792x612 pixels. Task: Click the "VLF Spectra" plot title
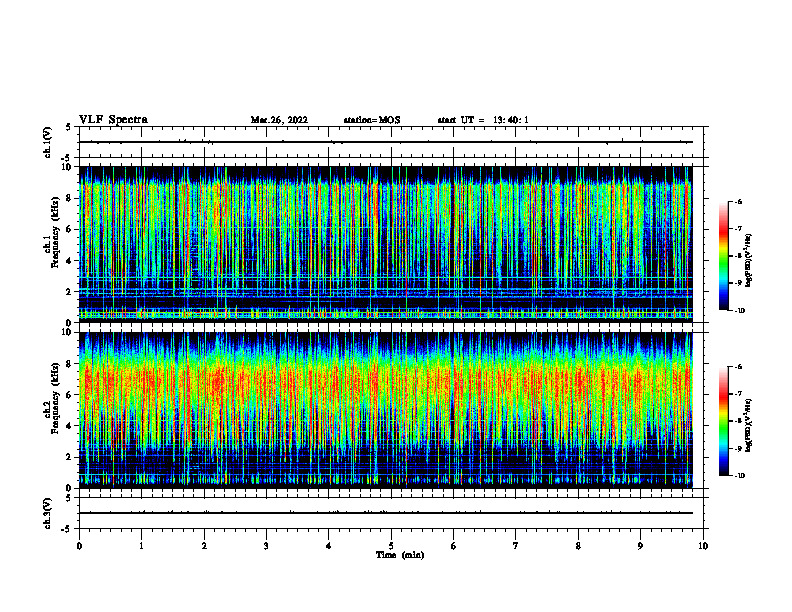pos(113,120)
